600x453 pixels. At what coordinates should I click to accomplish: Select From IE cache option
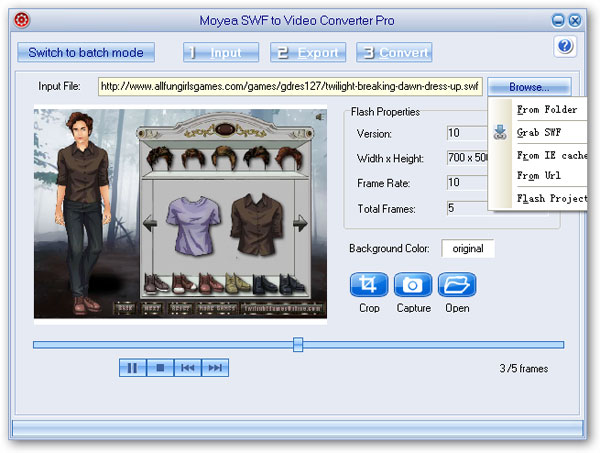tap(551, 155)
